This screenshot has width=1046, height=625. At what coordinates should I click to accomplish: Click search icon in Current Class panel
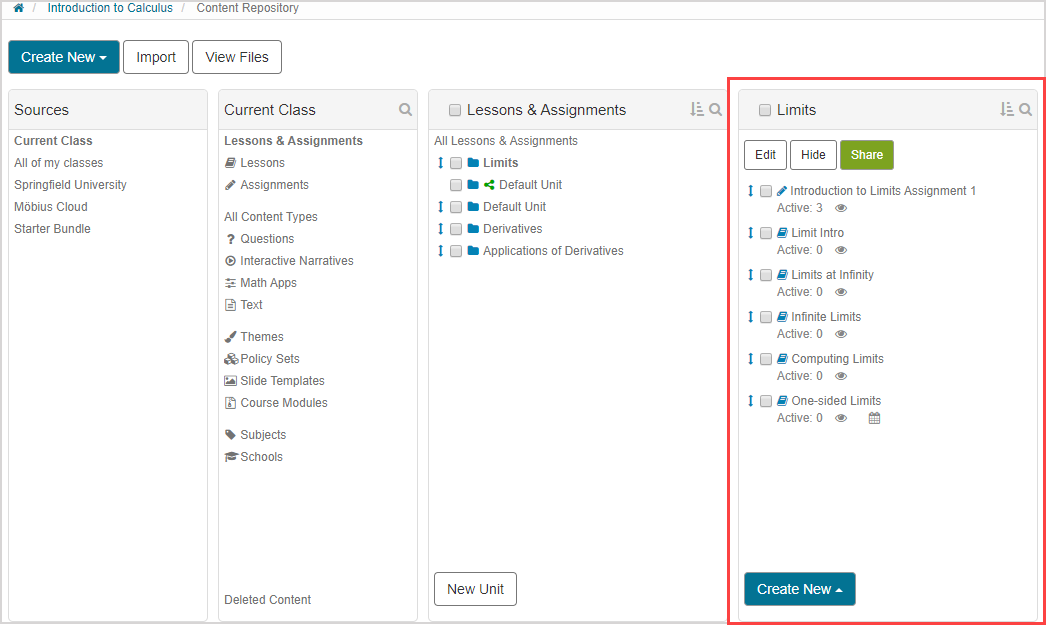coord(405,110)
